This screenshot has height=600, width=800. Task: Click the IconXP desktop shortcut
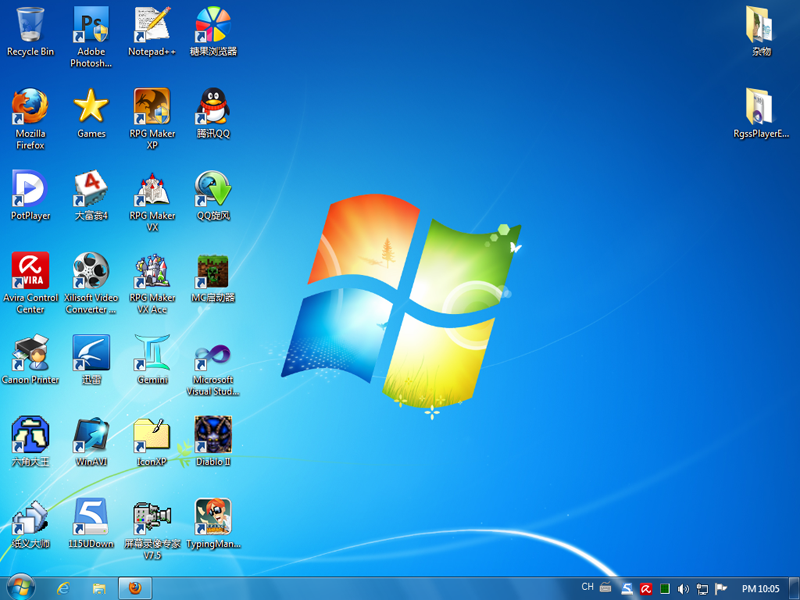coord(152,435)
